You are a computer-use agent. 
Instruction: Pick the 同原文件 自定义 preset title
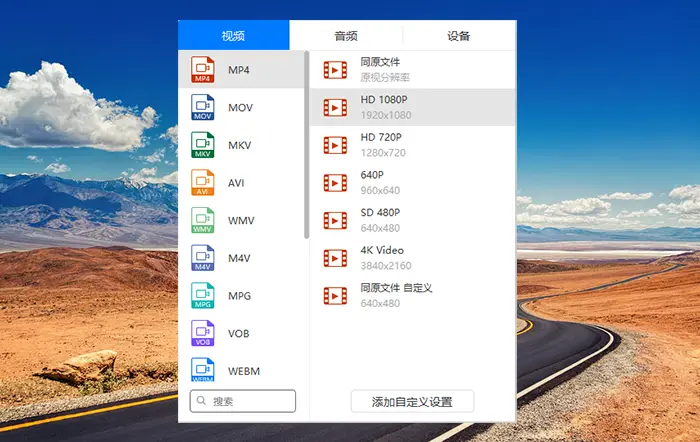[396, 288]
